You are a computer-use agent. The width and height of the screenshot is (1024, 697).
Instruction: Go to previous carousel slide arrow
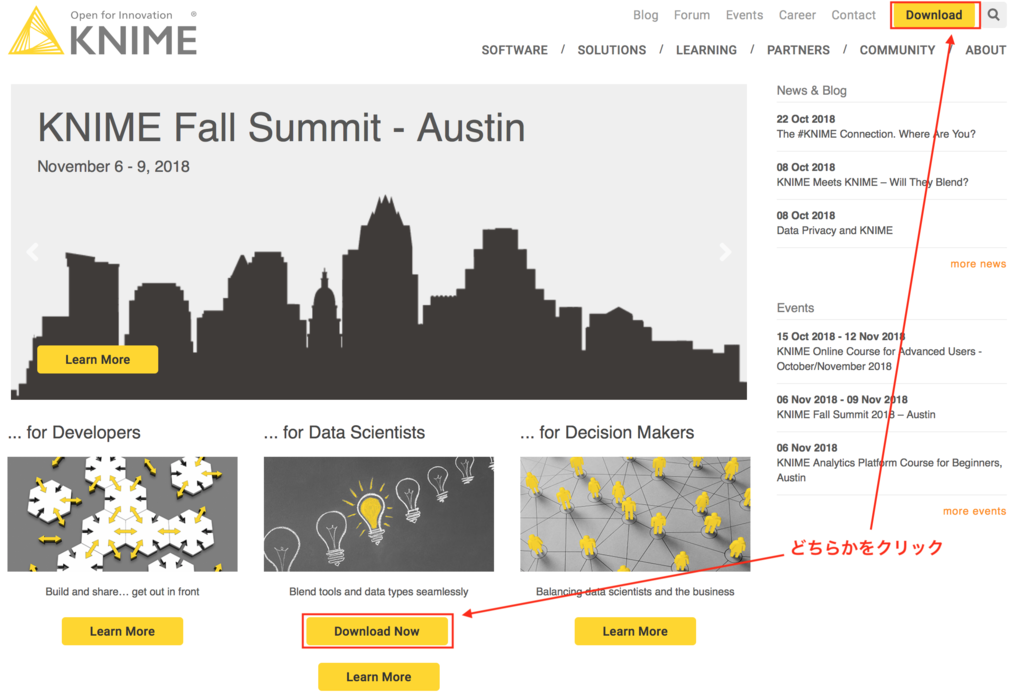(33, 251)
